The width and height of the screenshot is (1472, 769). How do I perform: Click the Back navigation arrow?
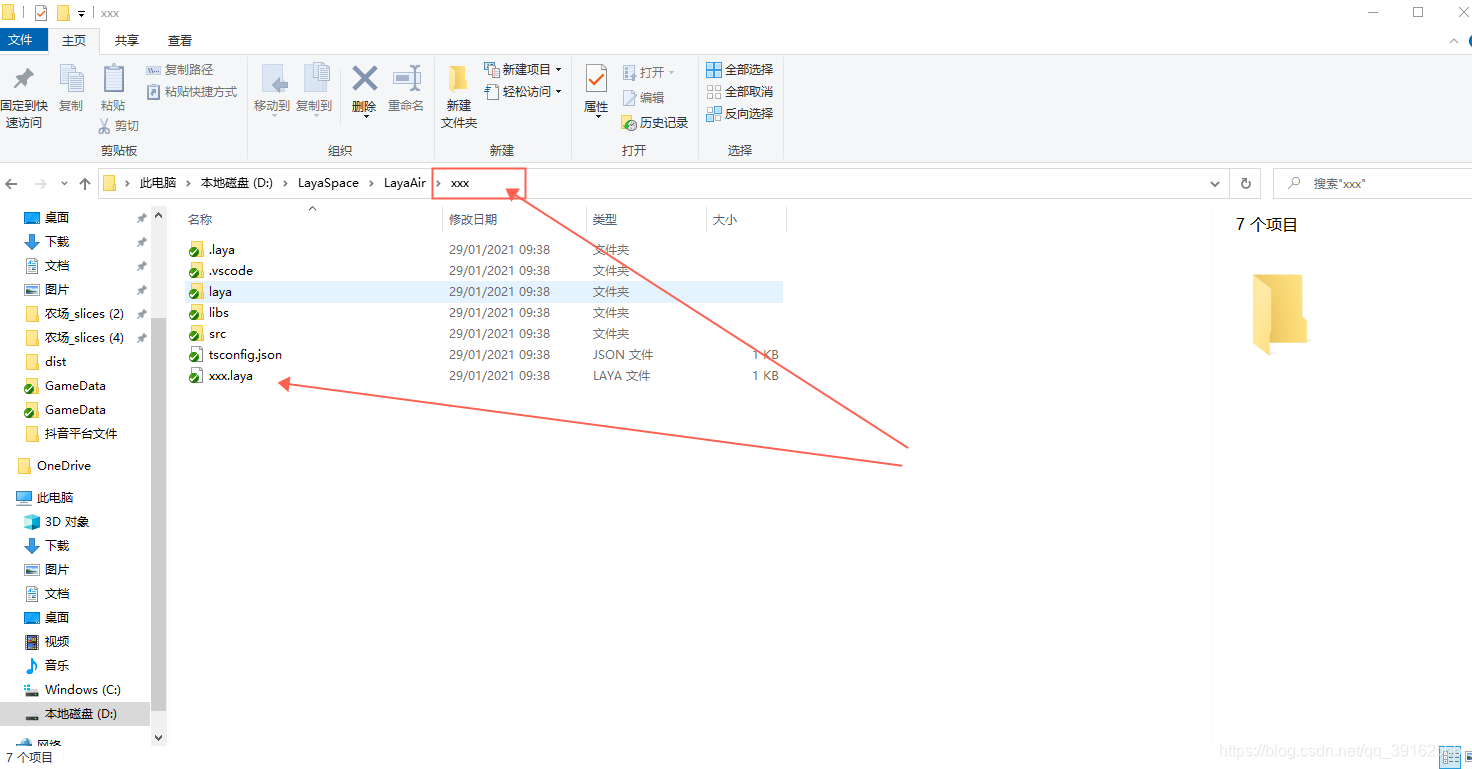click(x=12, y=184)
